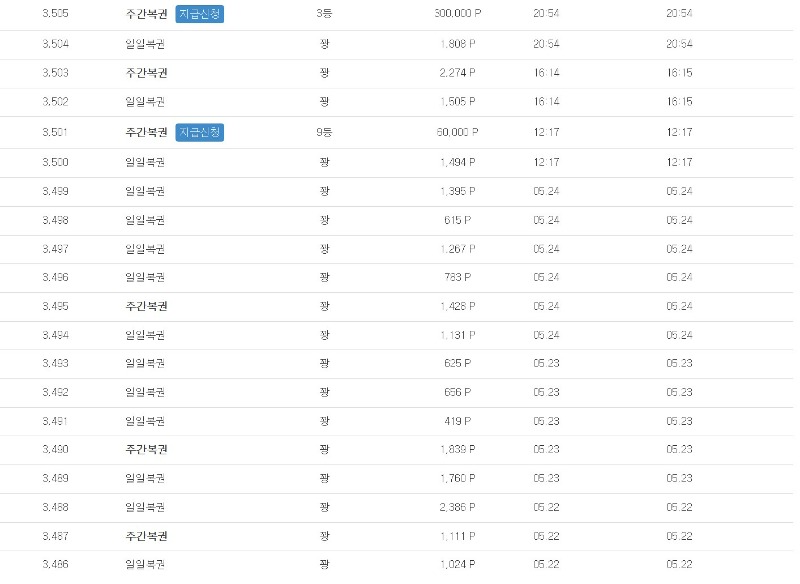800x584 pixels.
Task: Click the 1,111 P amount cell
Action: pyautogui.click(x=458, y=536)
